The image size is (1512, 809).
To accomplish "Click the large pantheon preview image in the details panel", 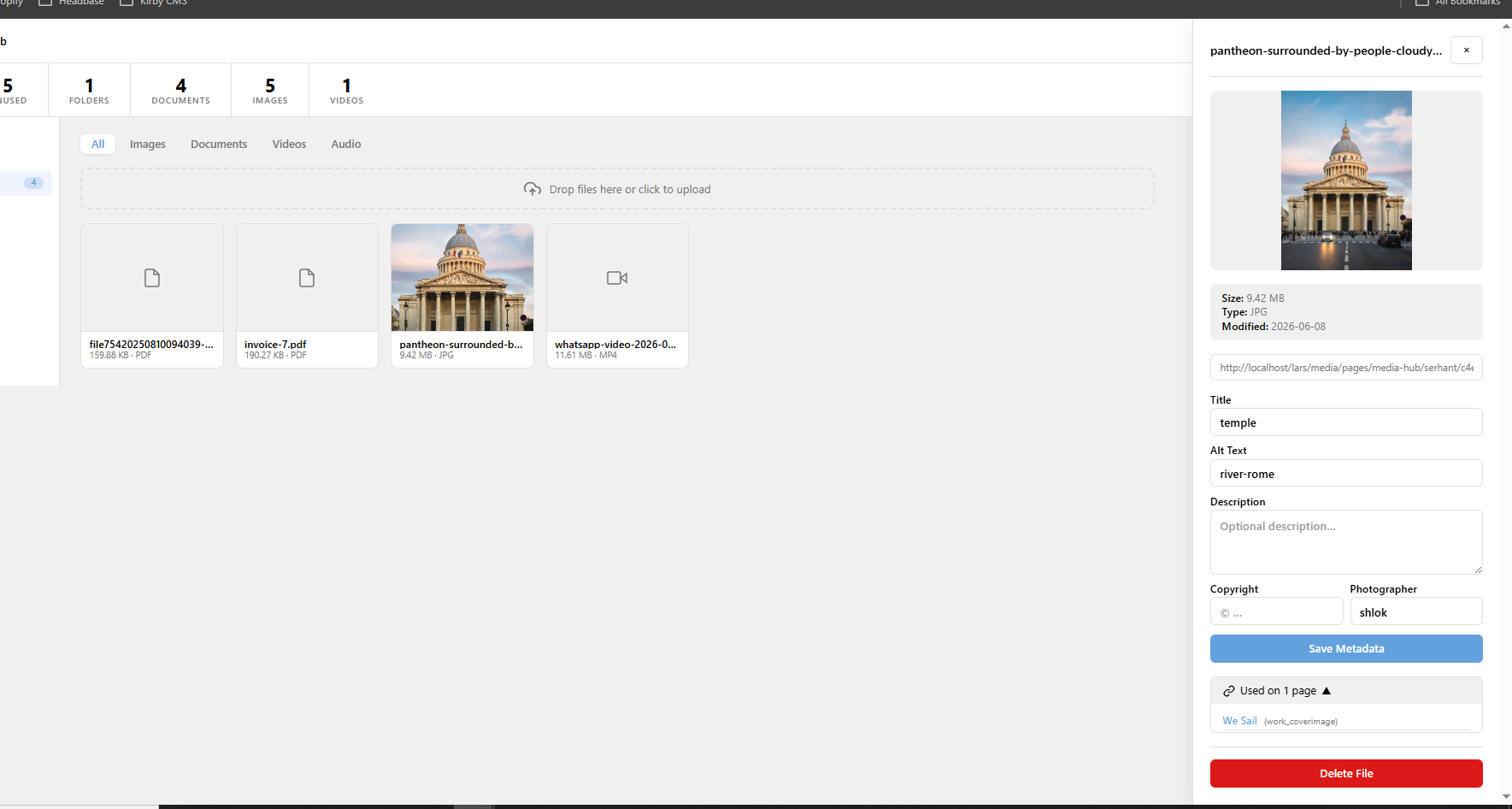I will click(1346, 180).
